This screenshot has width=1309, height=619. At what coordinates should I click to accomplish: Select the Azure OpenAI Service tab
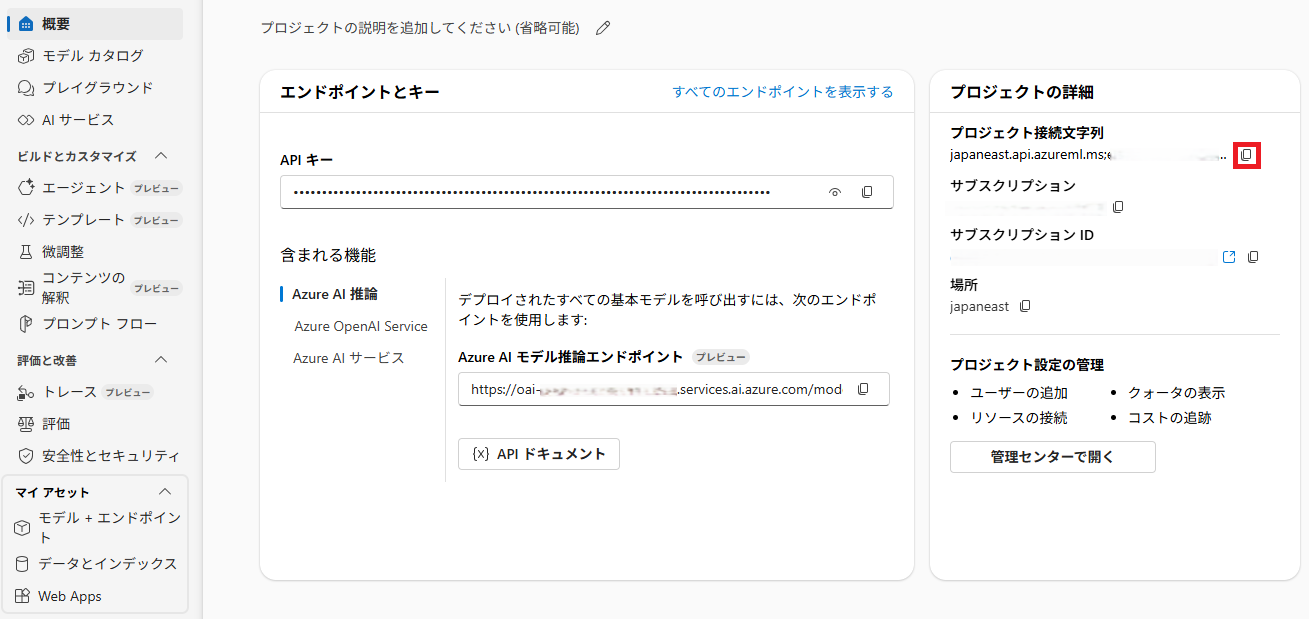coord(361,326)
